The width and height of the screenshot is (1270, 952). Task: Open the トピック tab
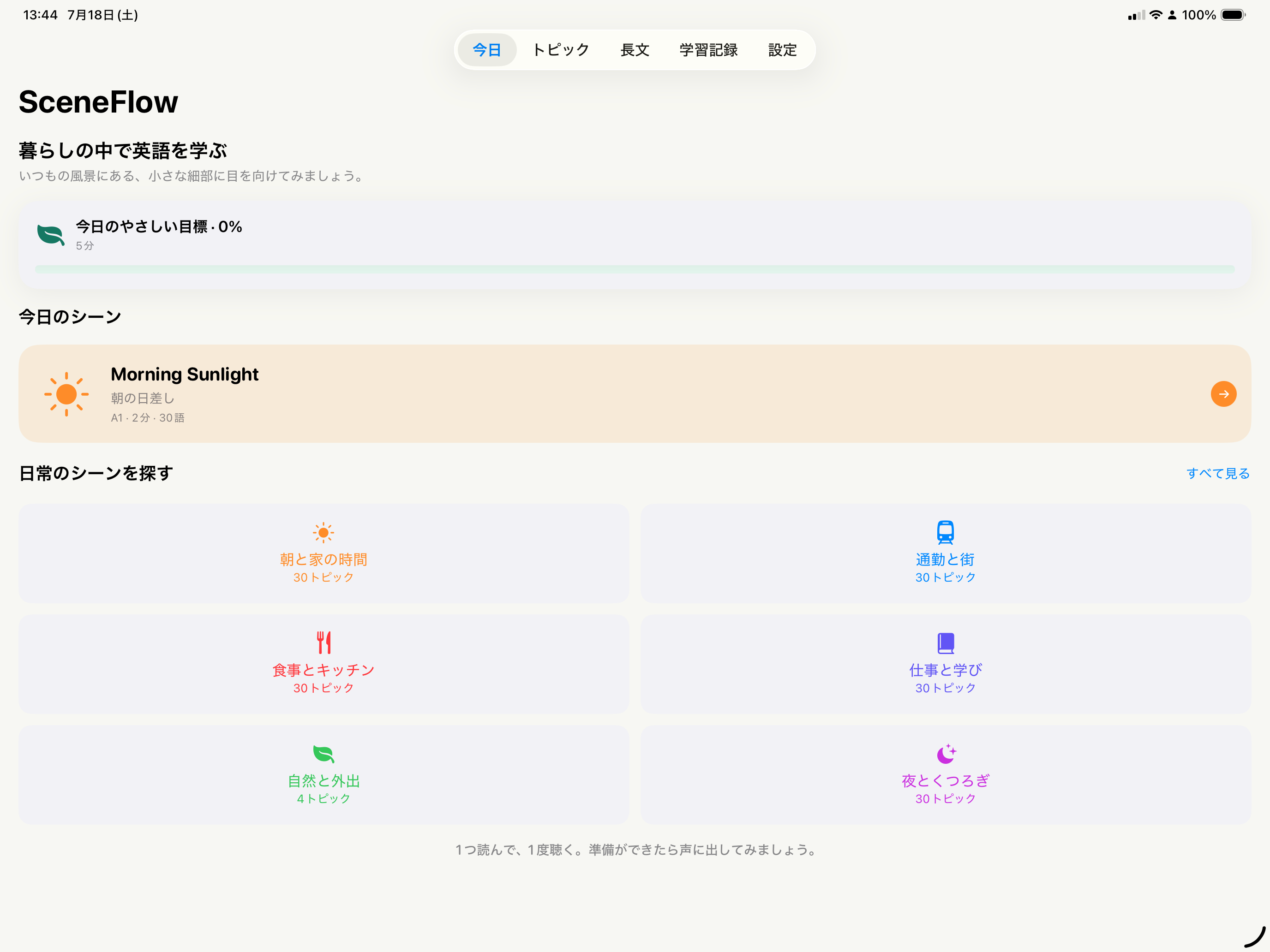point(560,50)
